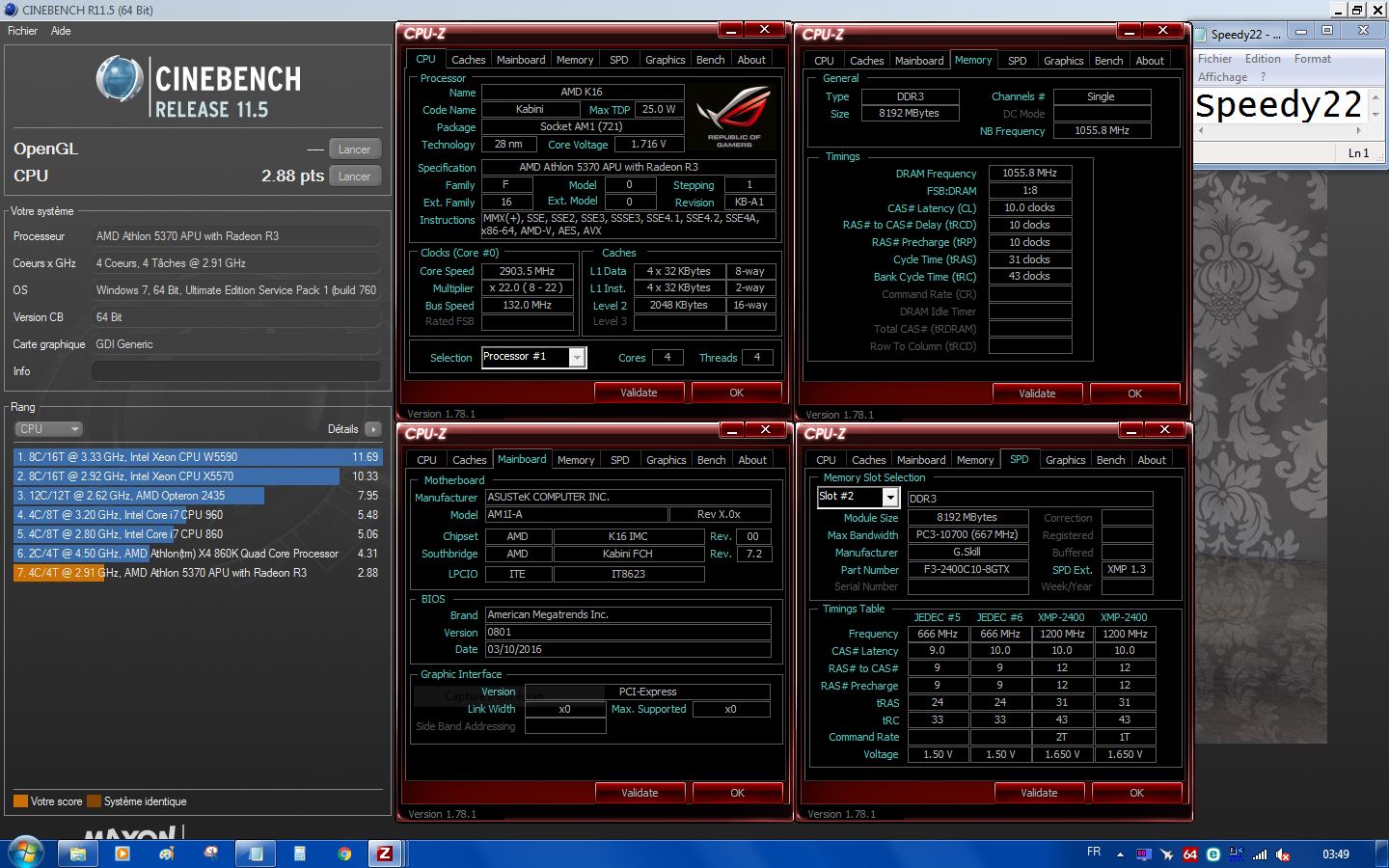Select SPD tab in the CPU-Z Memory window

click(1018, 61)
